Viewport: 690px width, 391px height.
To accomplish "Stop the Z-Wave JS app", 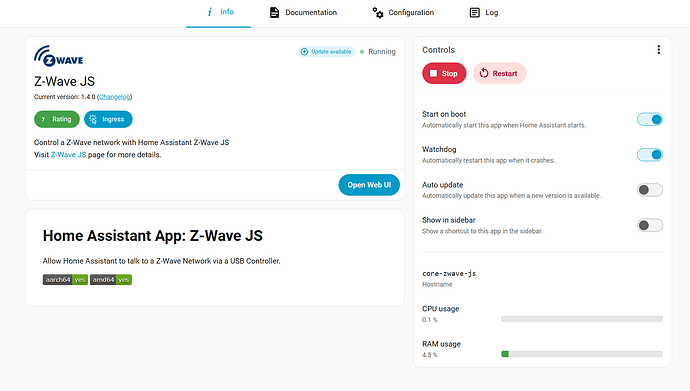I will pyautogui.click(x=444, y=73).
